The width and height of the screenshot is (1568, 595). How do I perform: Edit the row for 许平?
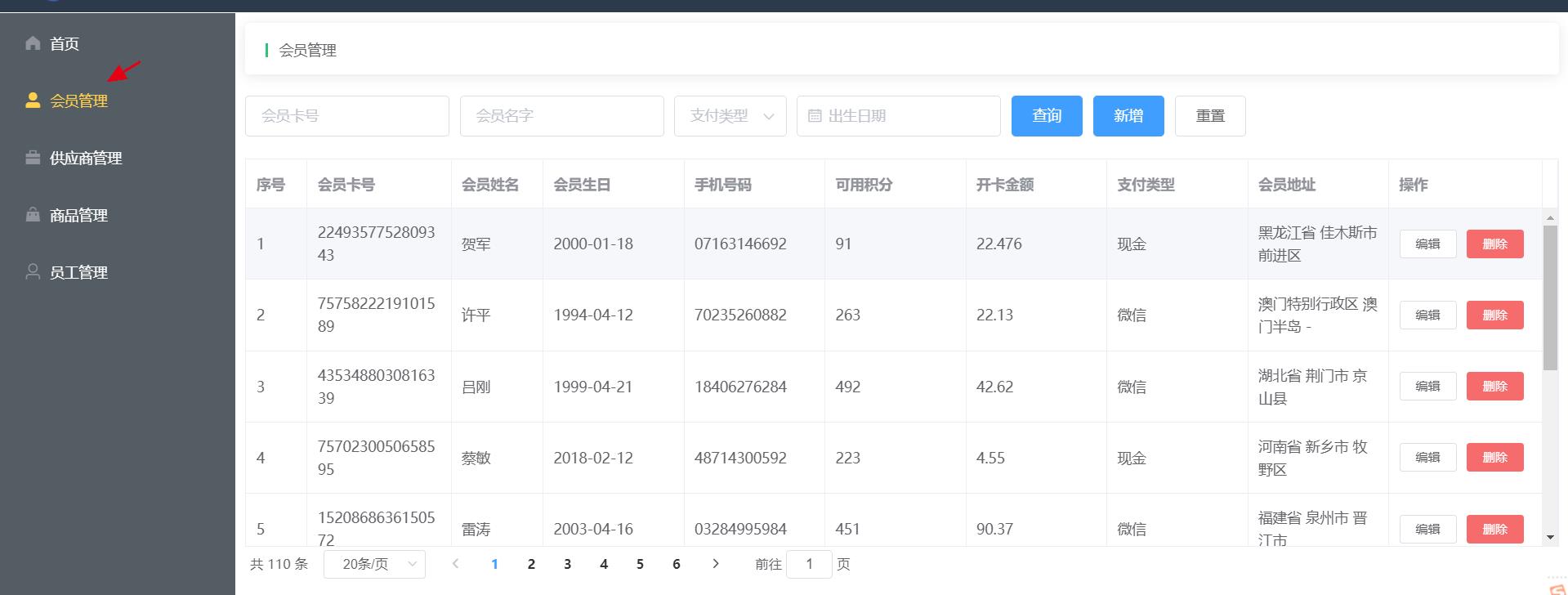[x=1427, y=315]
